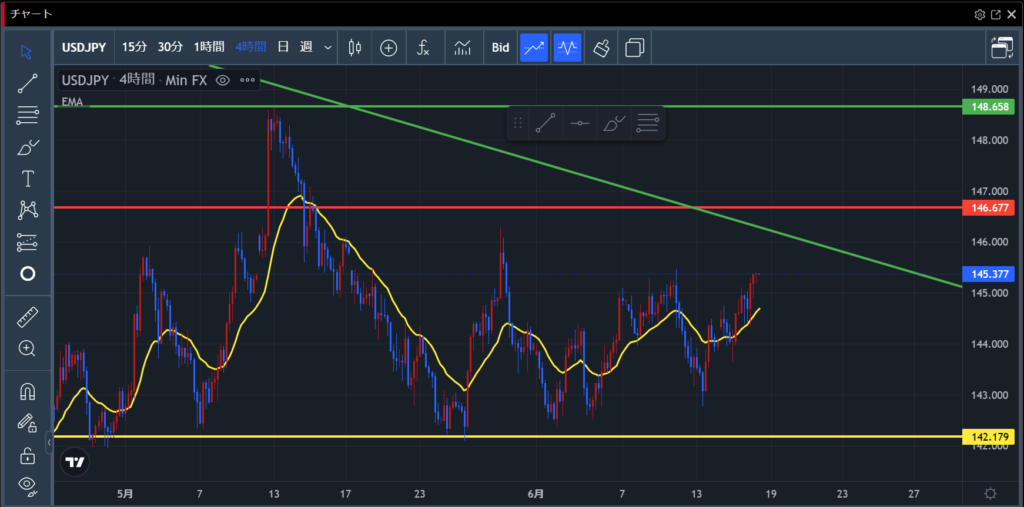Viewport: 1024px width, 507px height.
Task: Toggle the Bid price button
Action: point(500,47)
